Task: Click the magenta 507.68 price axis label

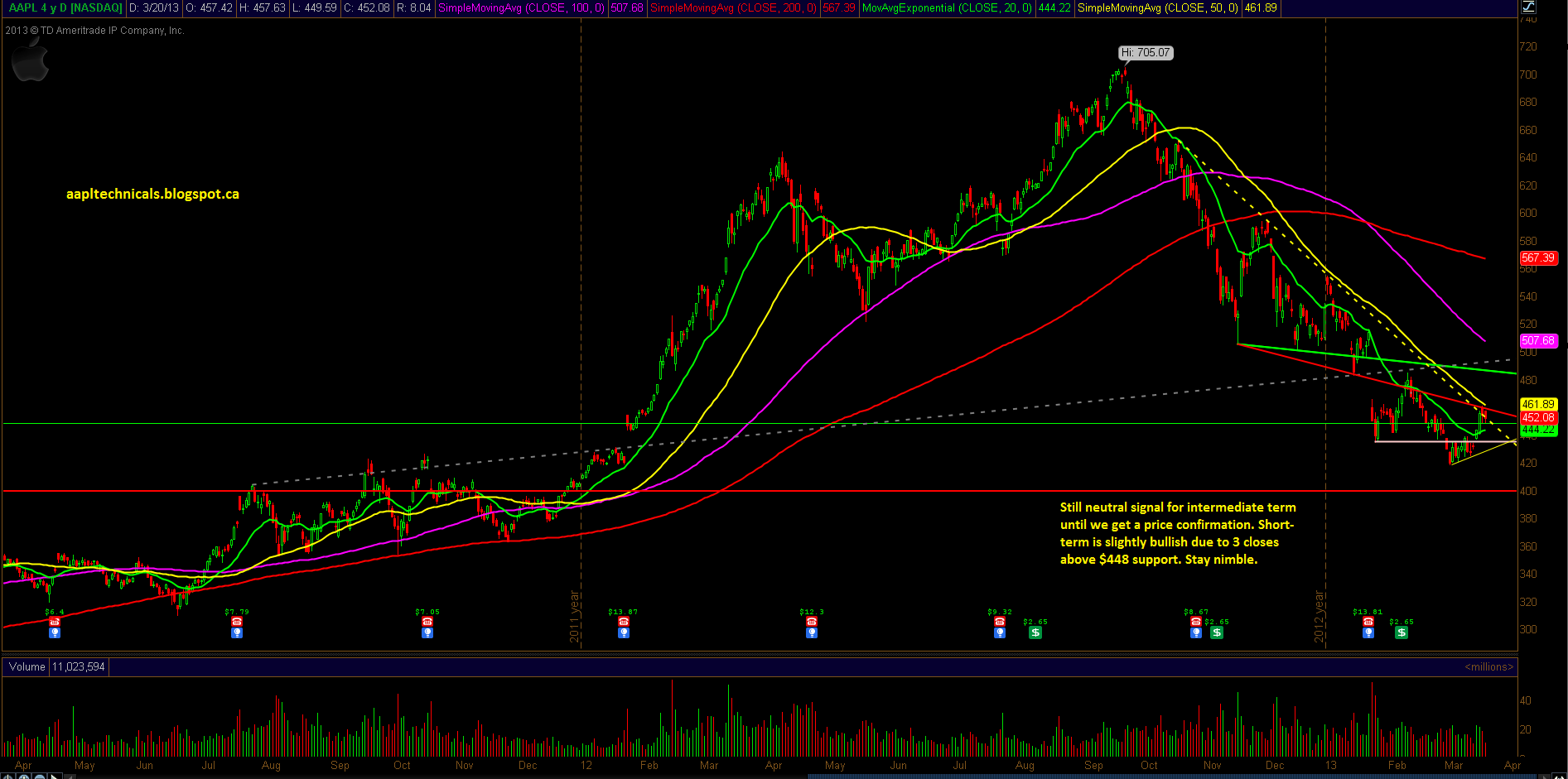Action: pos(1539,341)
